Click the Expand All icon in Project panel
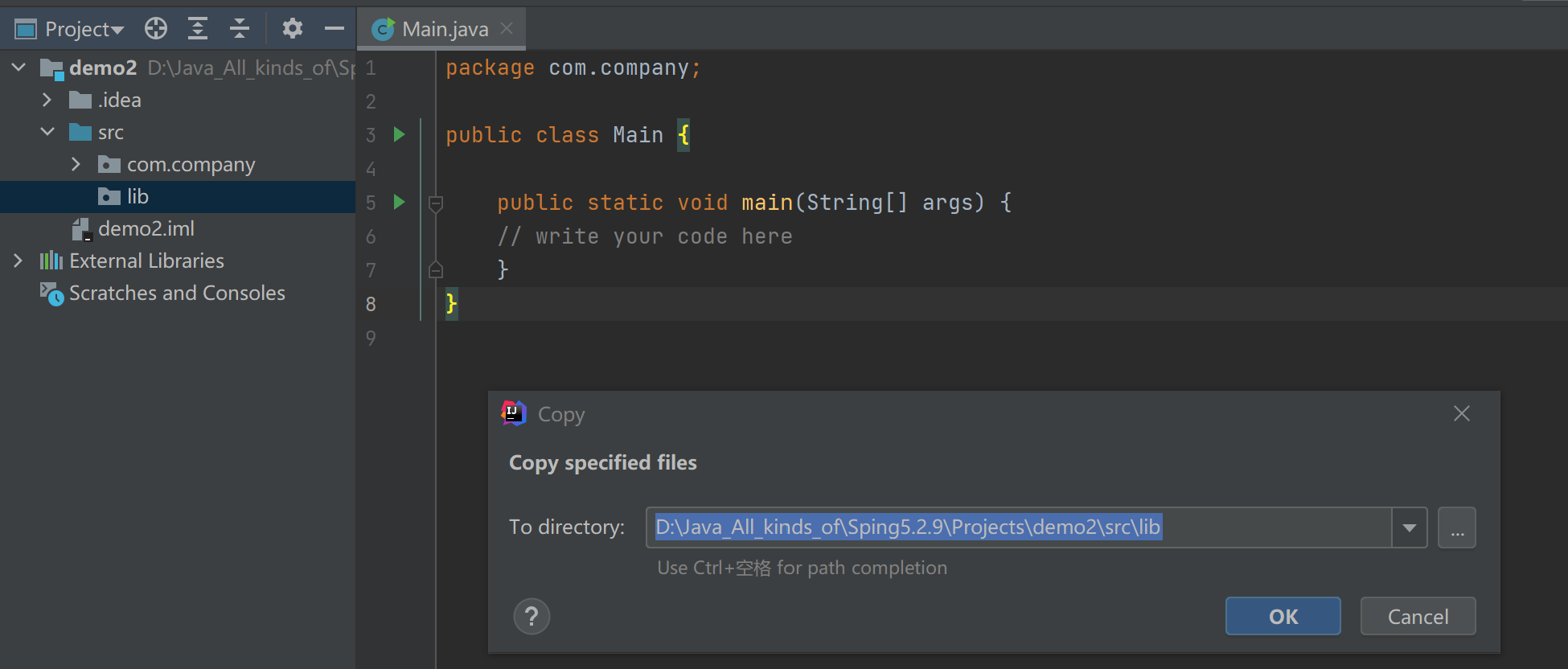This screenshot has height=669, width=1568. tap(198, 29)
